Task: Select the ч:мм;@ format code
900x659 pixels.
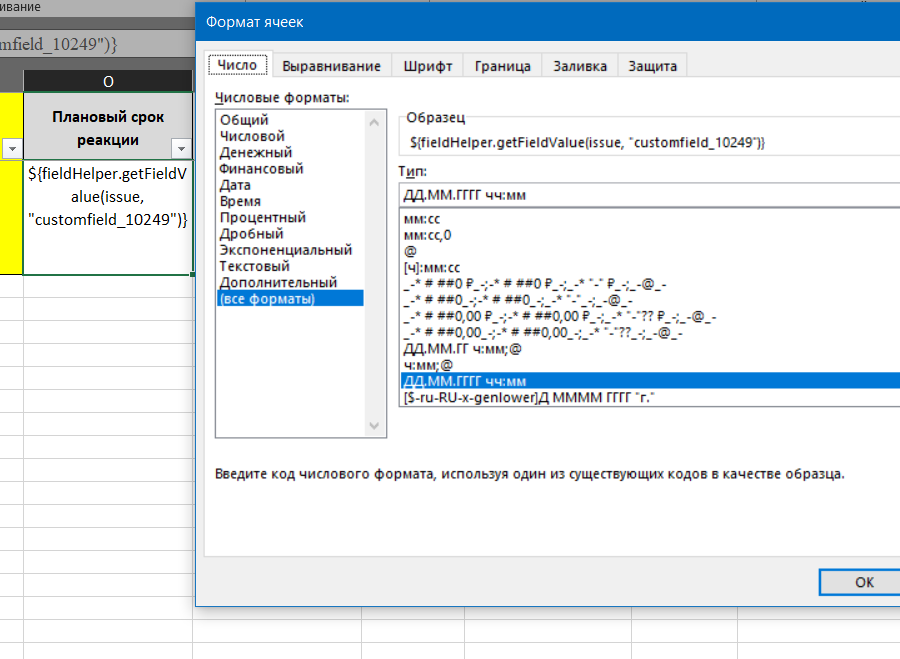Action: pyautogui.click(x=650, y=365)
